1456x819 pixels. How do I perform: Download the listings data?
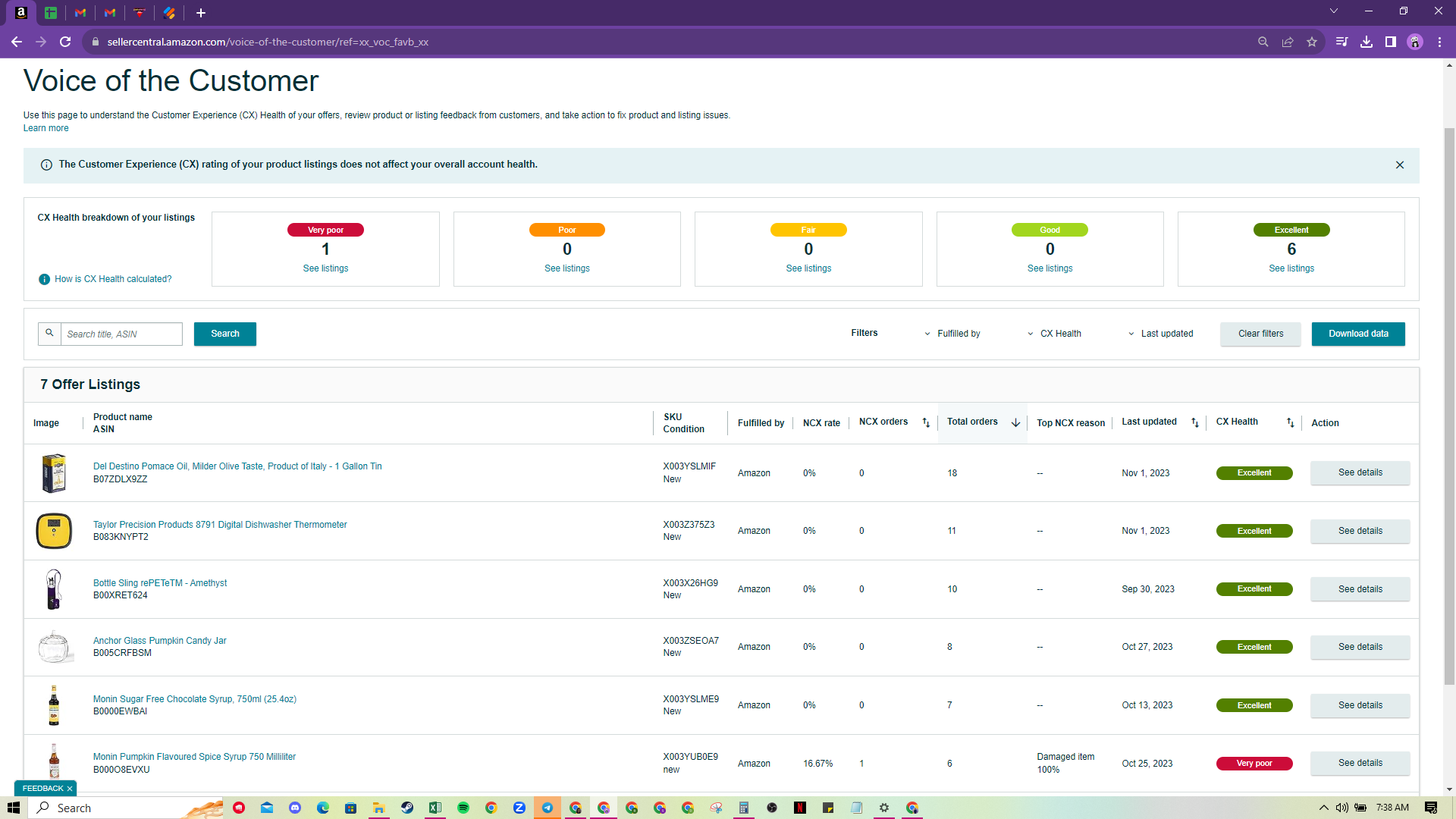pos(1358,334)
